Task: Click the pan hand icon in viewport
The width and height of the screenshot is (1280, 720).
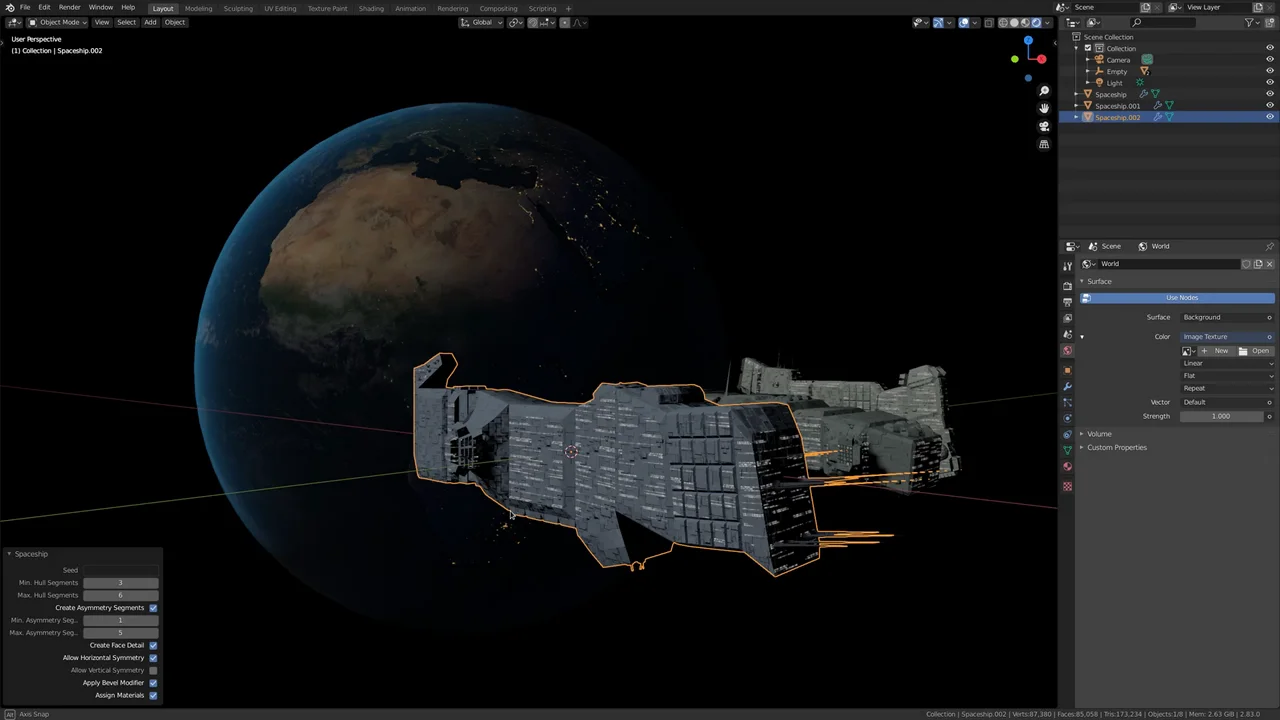Action: click(1044, 108)
